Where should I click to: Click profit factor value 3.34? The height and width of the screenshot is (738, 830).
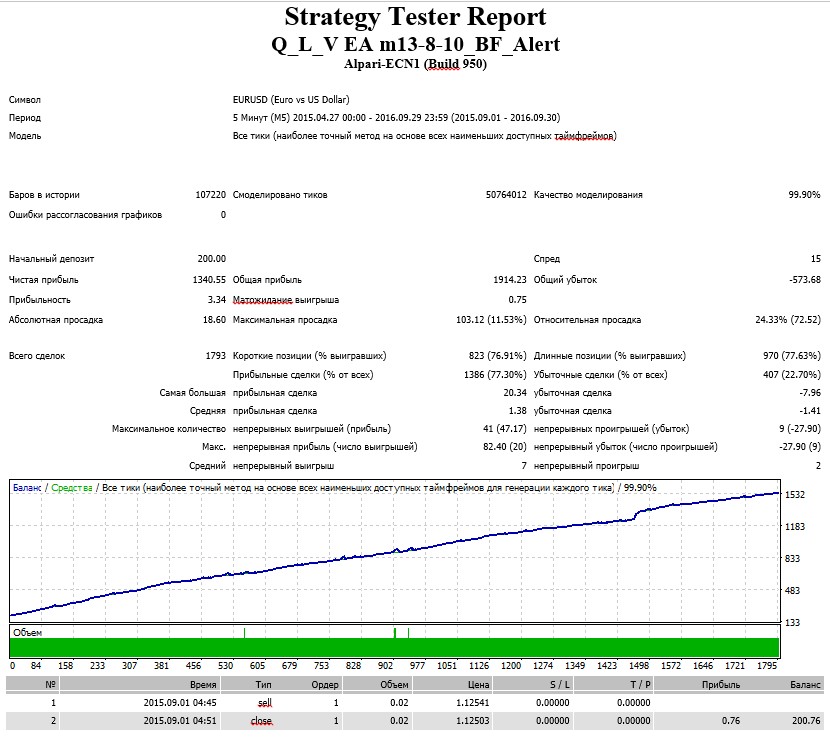click(x=216, y=300)
